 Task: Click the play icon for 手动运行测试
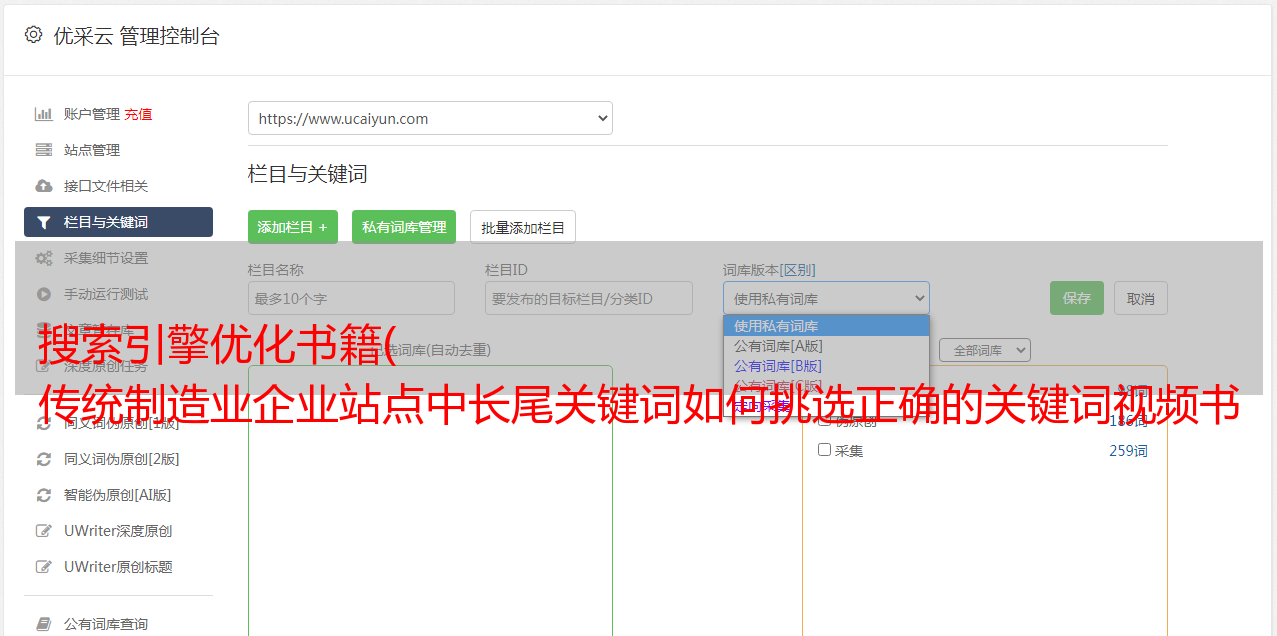pos(44,294)
